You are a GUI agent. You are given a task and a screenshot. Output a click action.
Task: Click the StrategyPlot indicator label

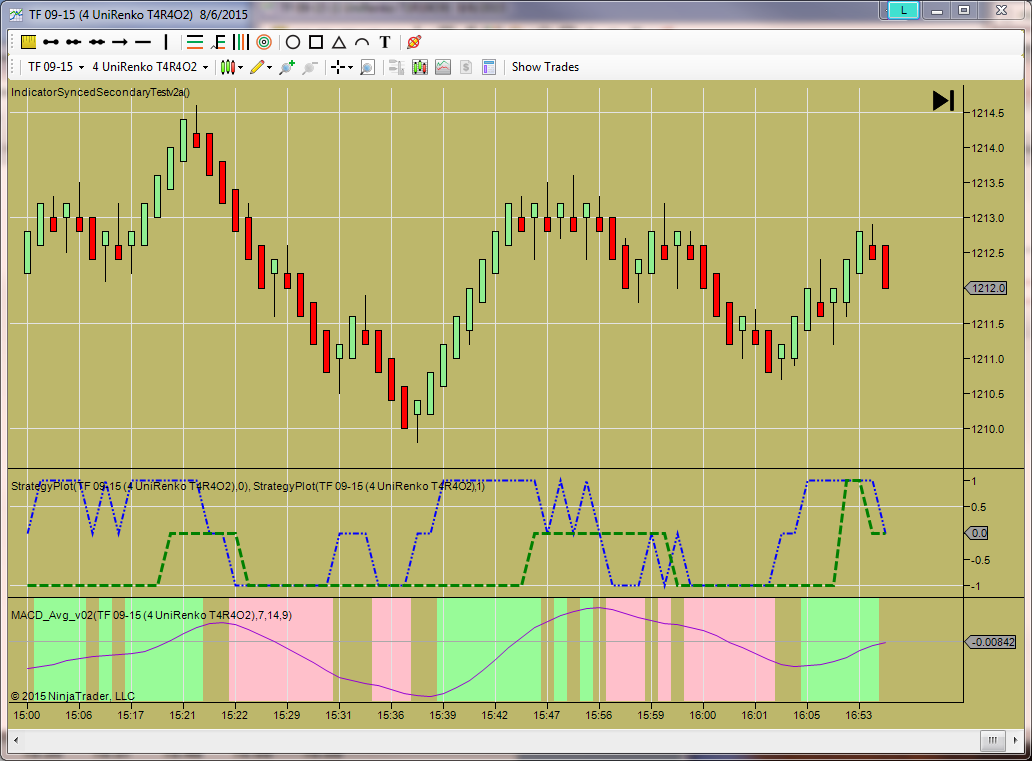coord(247,486)
